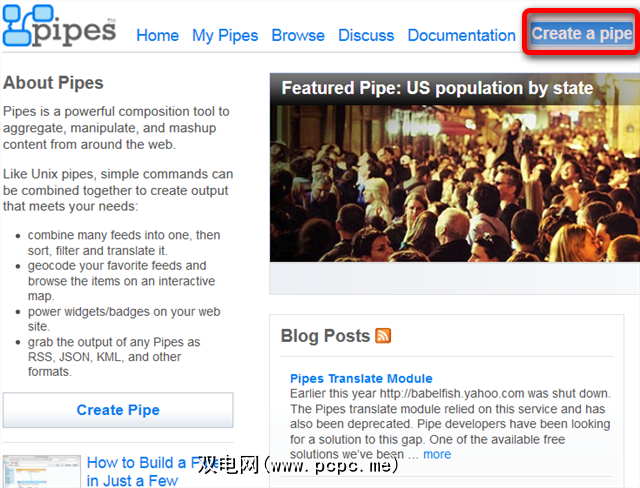This screenshot has width=640, height=488.
Task: Select Browse in the top navigation
Action: 298,35
